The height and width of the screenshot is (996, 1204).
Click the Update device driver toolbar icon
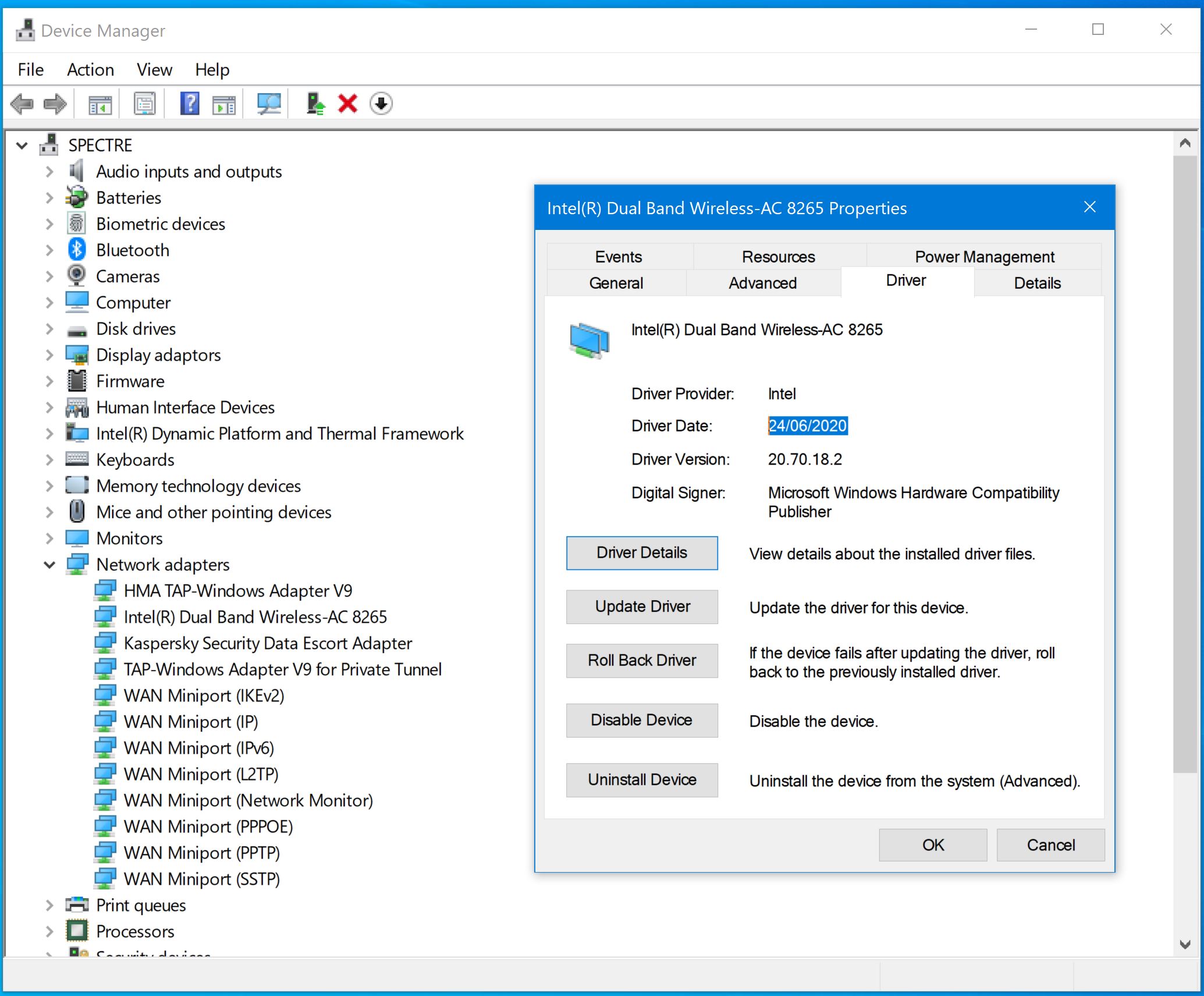pos(315,104)
